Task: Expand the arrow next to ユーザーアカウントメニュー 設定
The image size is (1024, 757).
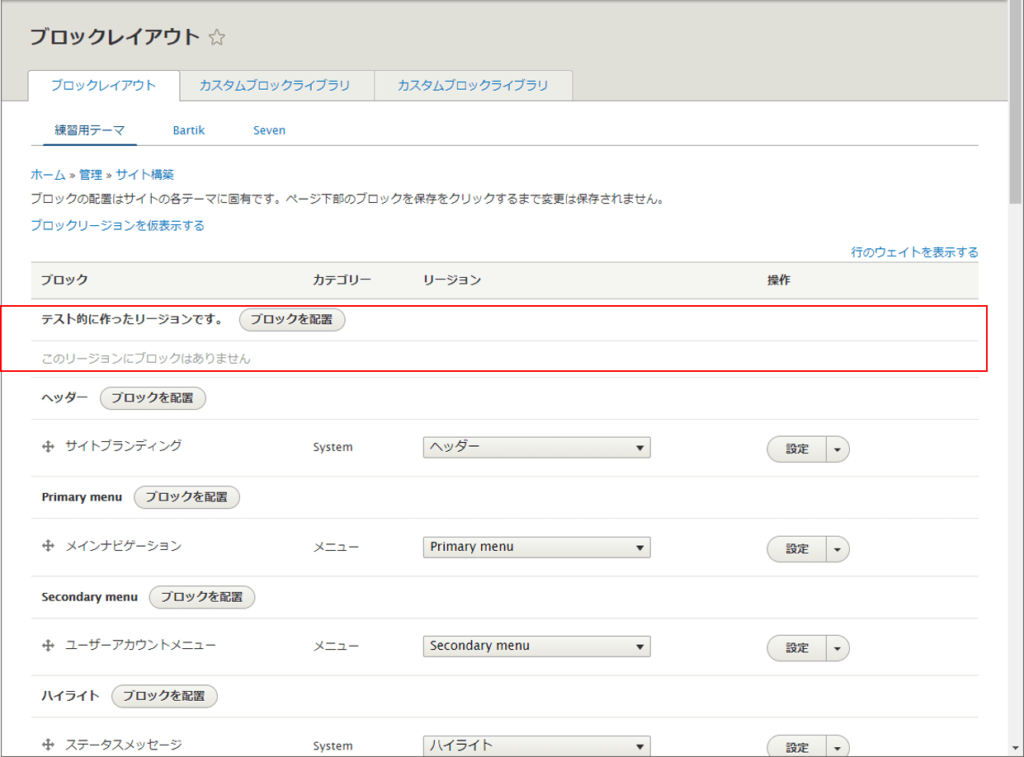Action: click(x=837, y=648)
